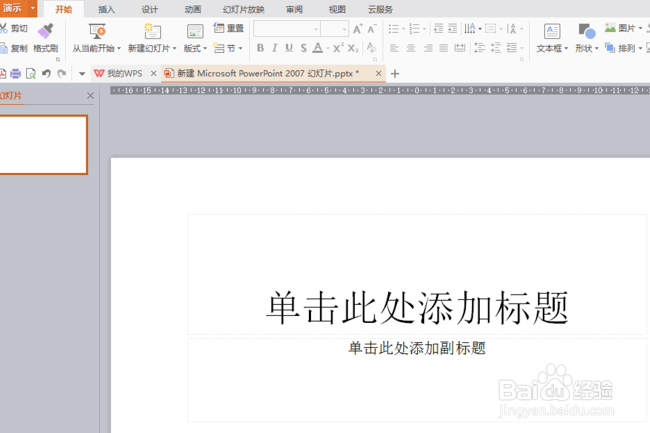
Task: Select slide 1 thumbnail
Action: coord(43,145)
